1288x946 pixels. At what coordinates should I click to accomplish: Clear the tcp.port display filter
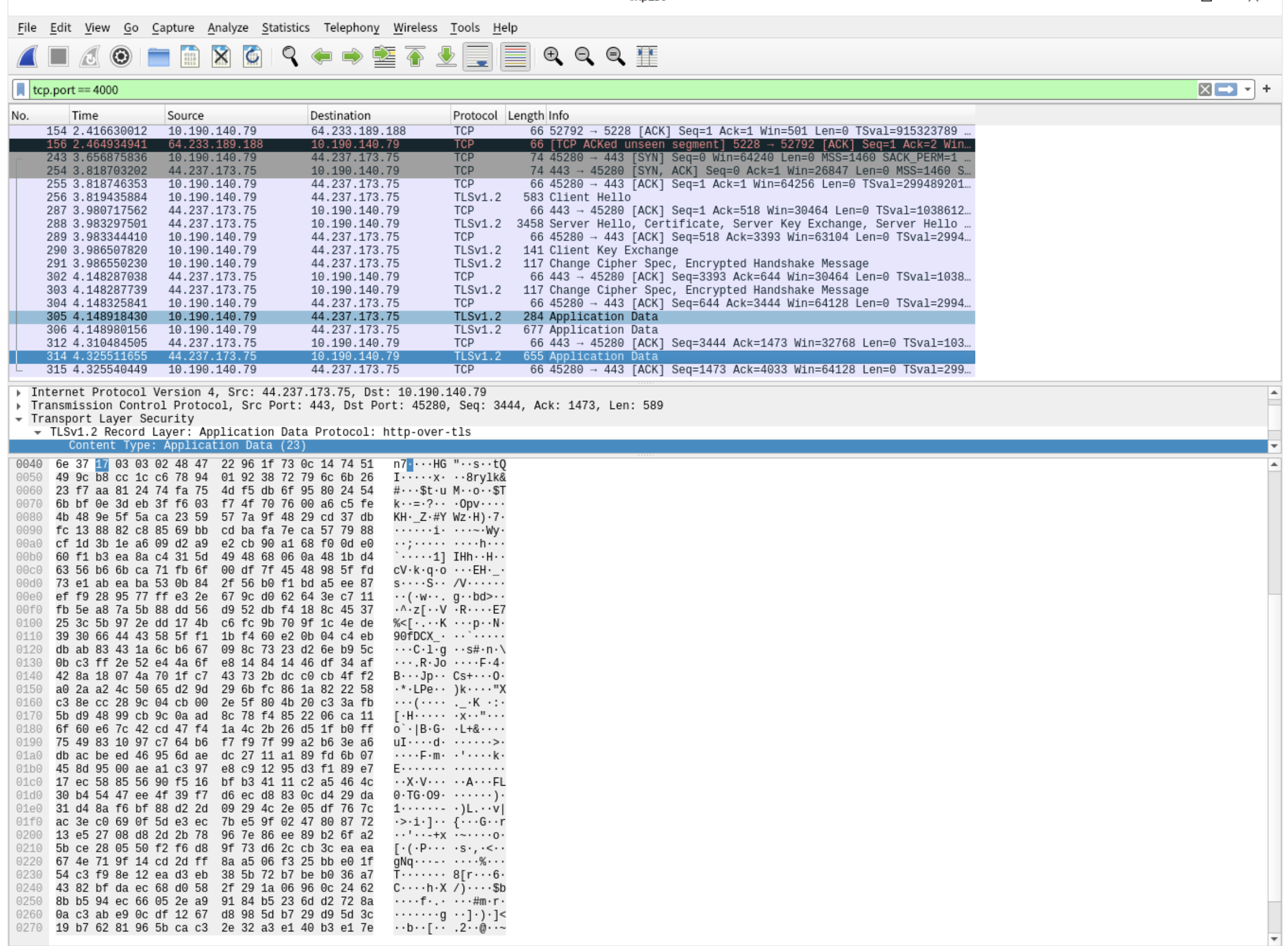[1205, 89]
